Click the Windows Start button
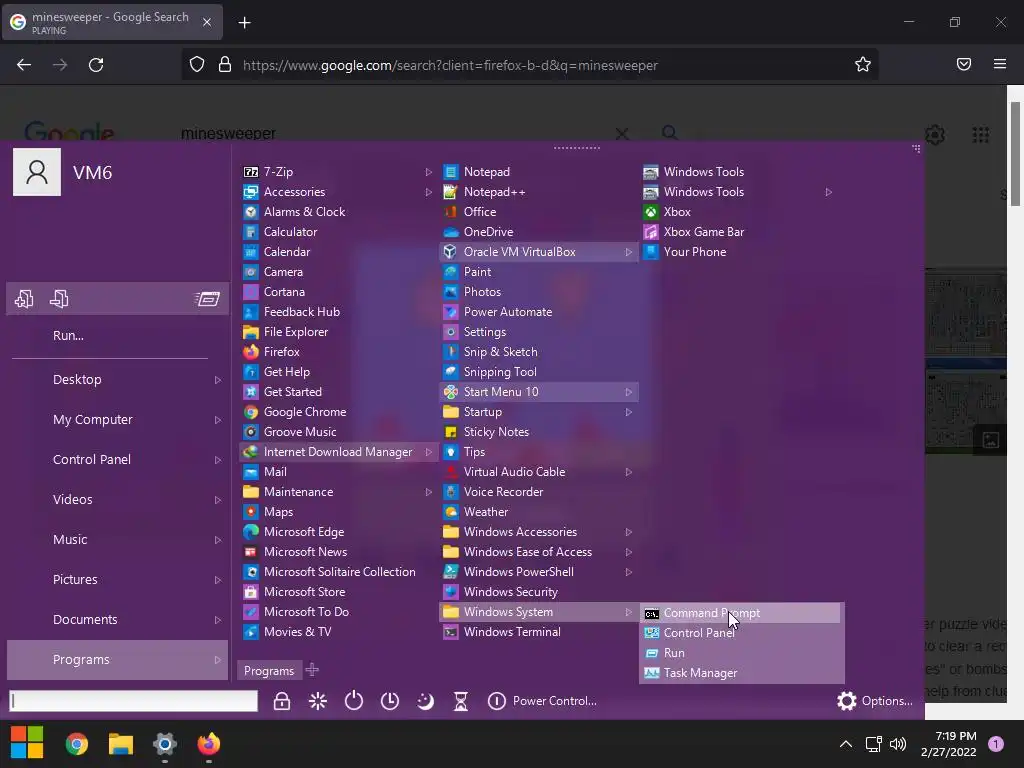 pyautogui.click(x=27, y=743)
